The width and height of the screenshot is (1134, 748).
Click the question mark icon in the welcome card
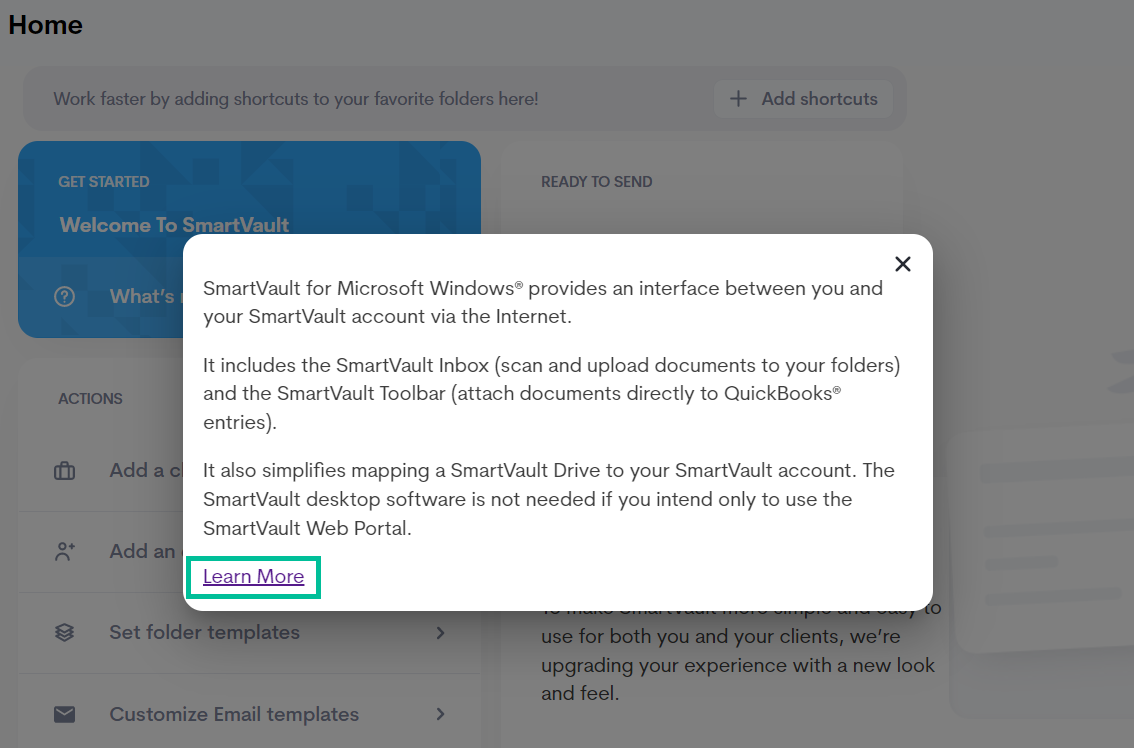65,297
